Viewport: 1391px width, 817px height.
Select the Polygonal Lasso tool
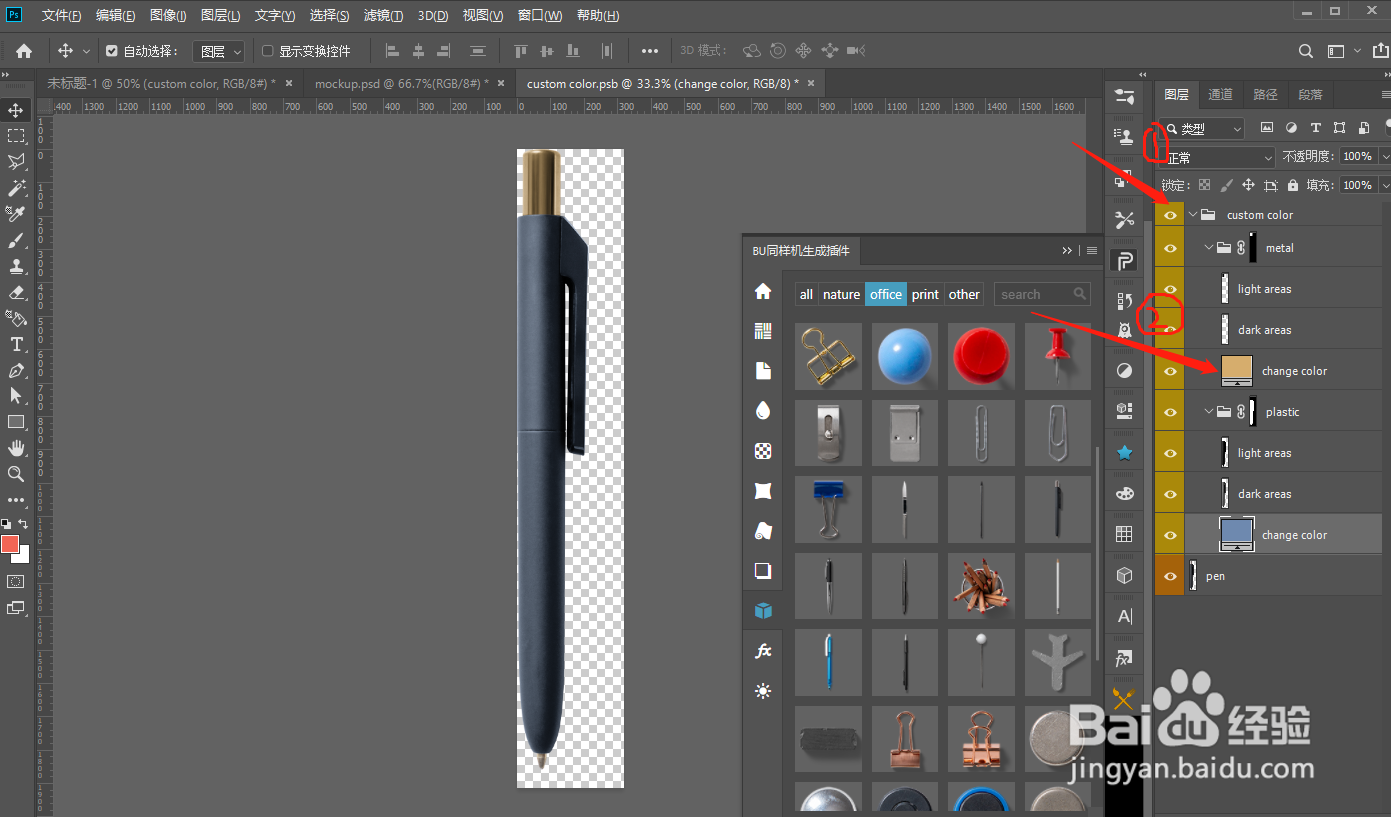pos(16,162)
